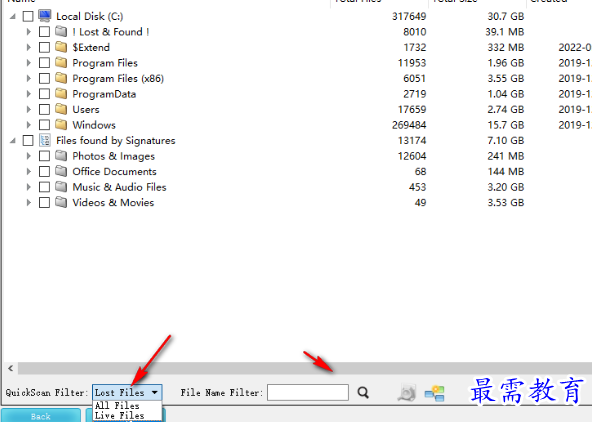Image resolution: width=592 pixels, height=422 pixels.
Task: Tick the Local Disk (C:) checkbox
Action: pyautogui.click(x=28, y=16)
